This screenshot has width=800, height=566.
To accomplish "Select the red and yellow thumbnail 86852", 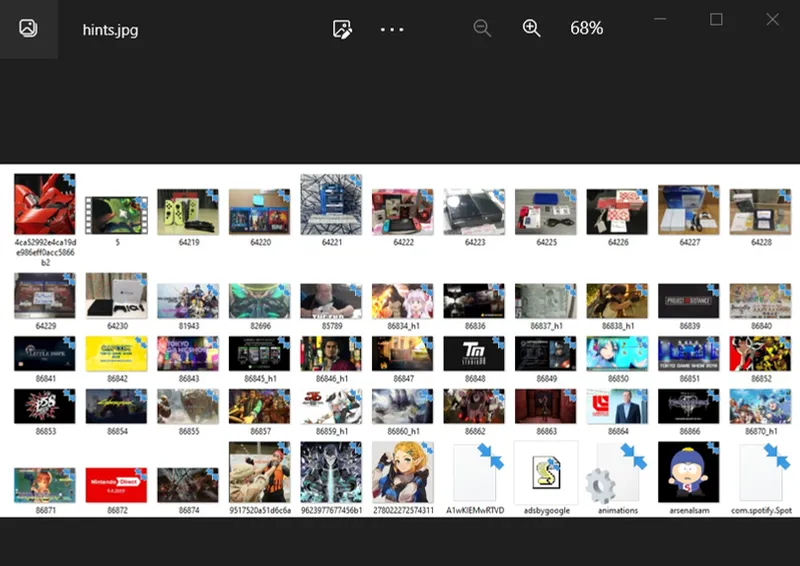I will [x=760, y=354].
